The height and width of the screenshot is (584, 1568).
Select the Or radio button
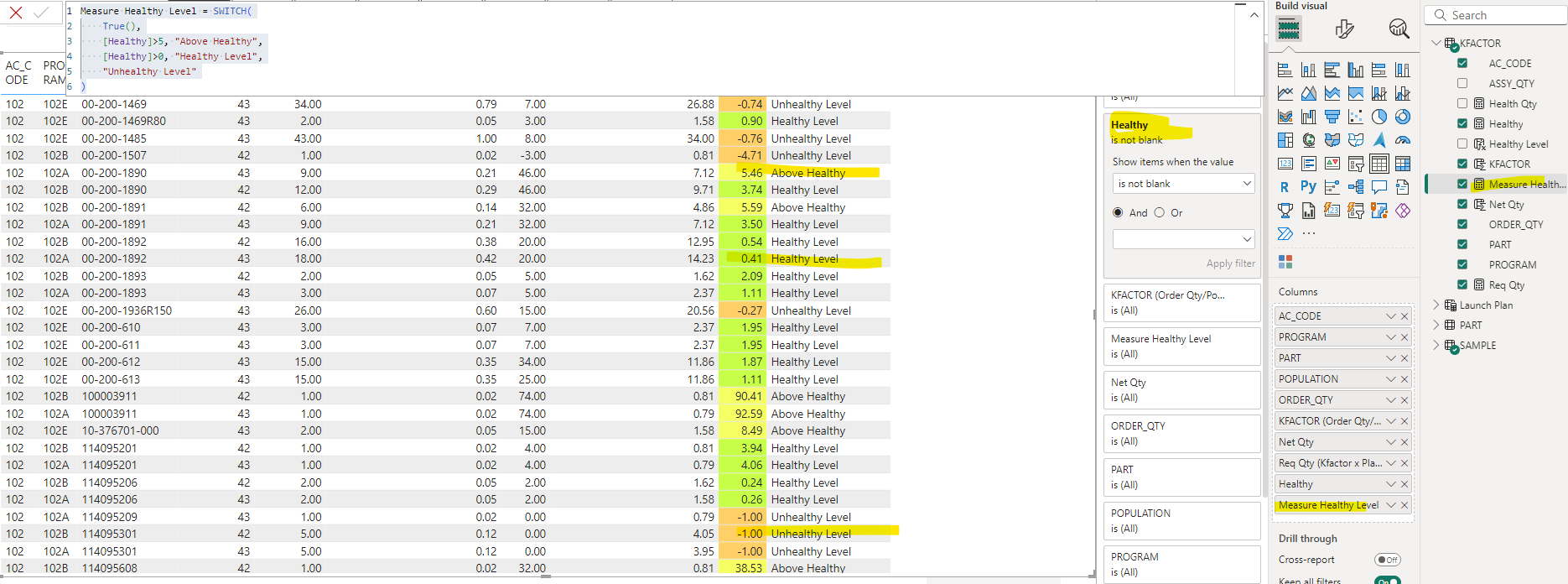tap(1160, 212)
